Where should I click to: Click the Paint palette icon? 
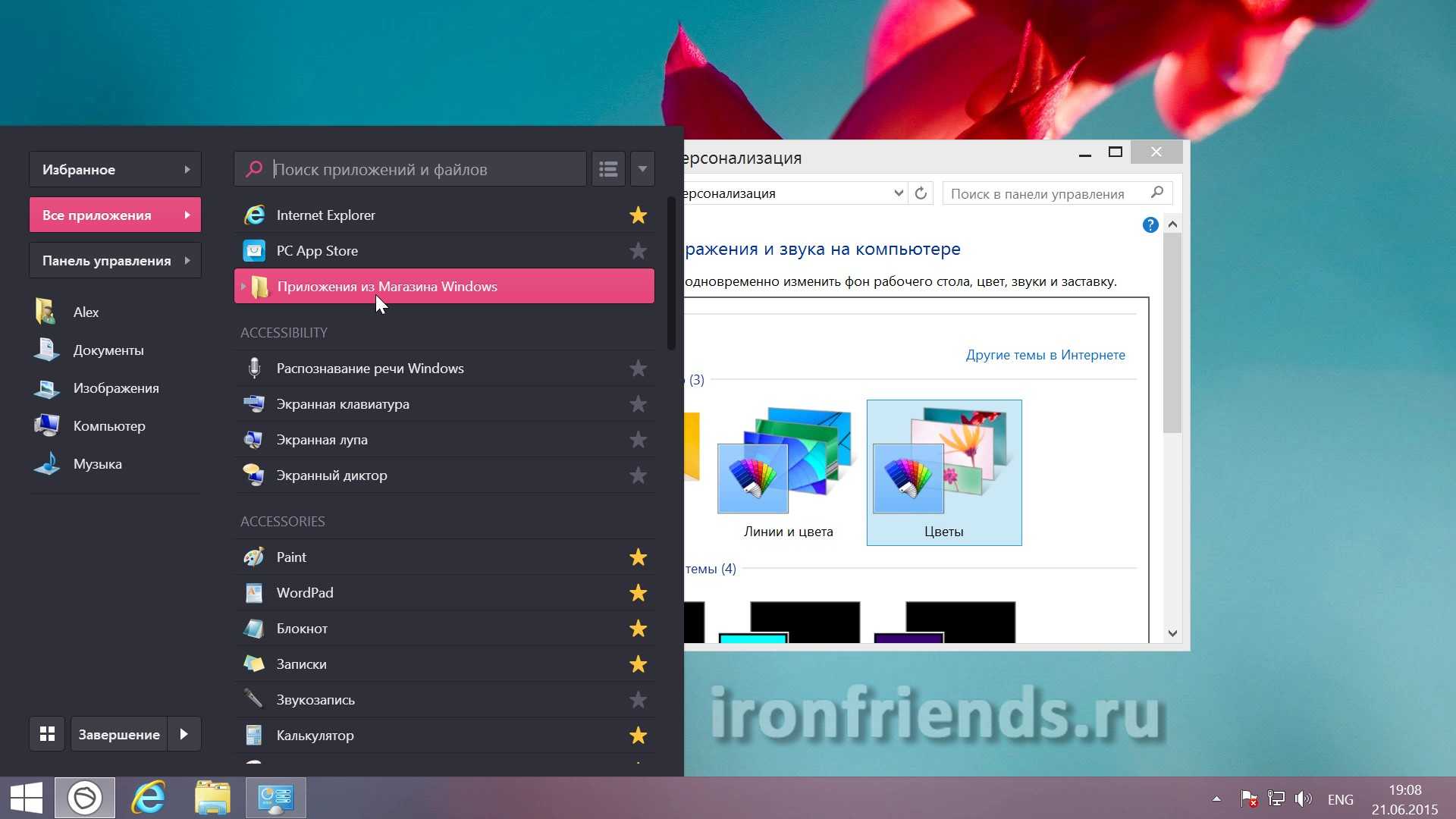tap(254, 557)
